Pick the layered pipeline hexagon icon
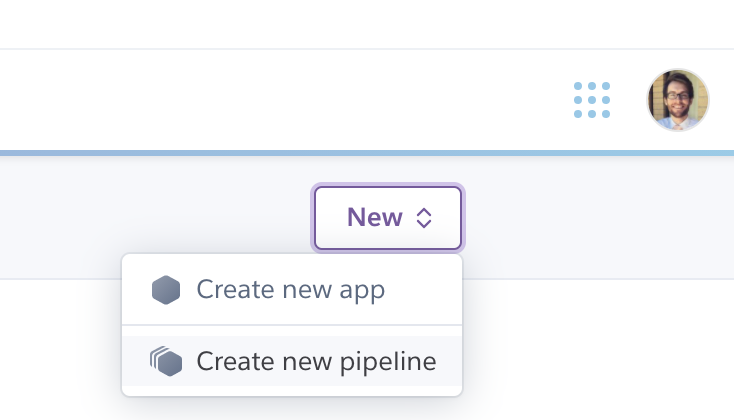Image resolution: width=734 pixels, height=420 pixels. click(x=166, y=361)
